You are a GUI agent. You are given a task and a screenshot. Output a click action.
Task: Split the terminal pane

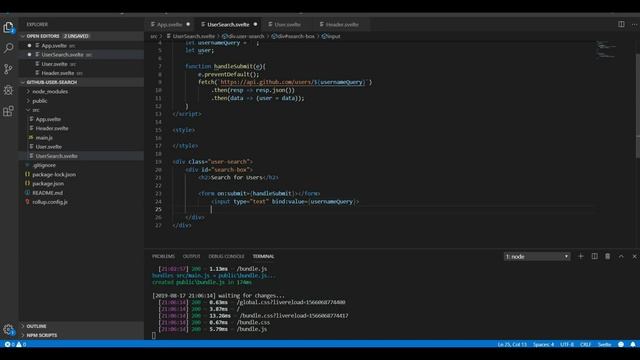pyautogui.click(x=594, y=256)
